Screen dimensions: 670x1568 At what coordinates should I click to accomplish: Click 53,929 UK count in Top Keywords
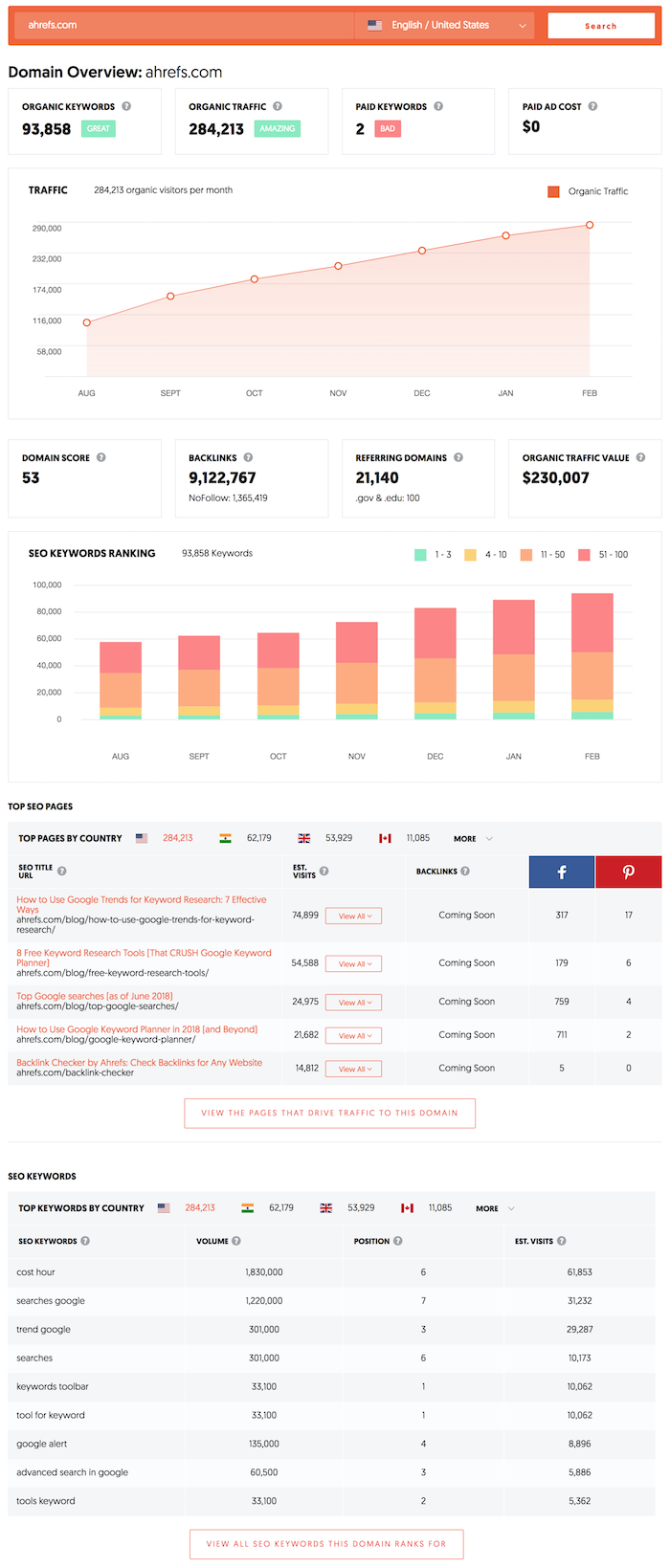361,1208
